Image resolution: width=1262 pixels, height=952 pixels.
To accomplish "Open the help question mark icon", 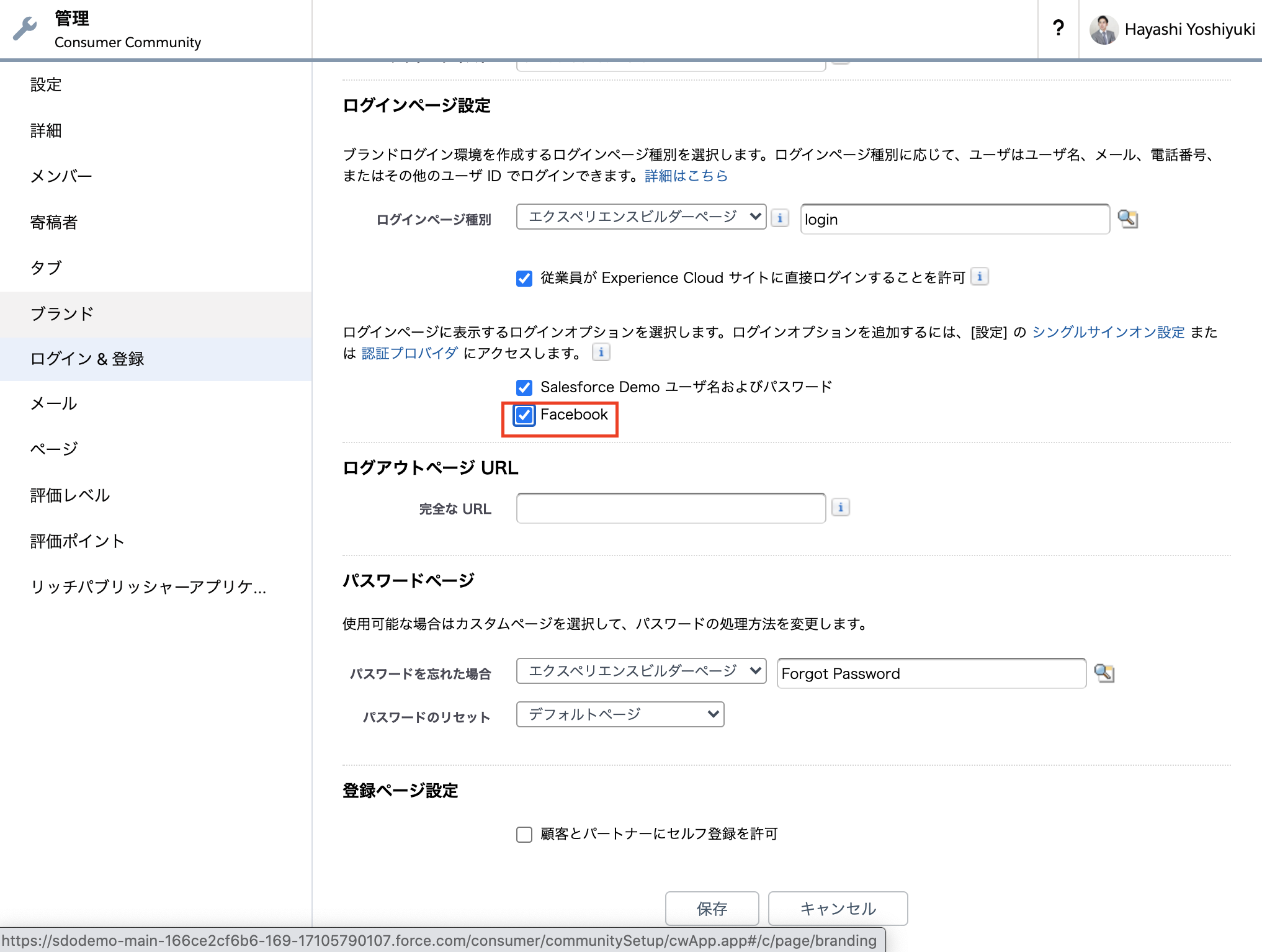I will (x=1058, y=29).
